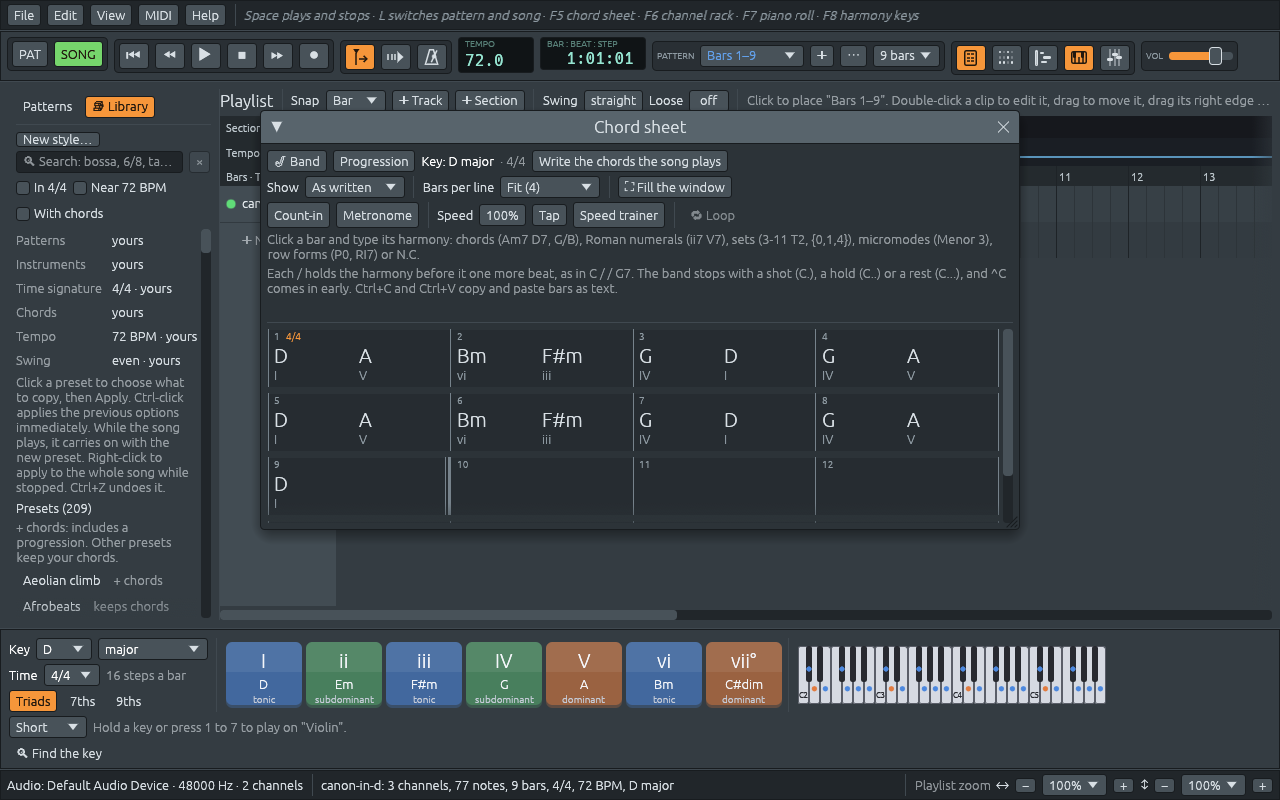Clear the library search with the X button
This screenshot has height=800, width=1280.
[199, 162]
